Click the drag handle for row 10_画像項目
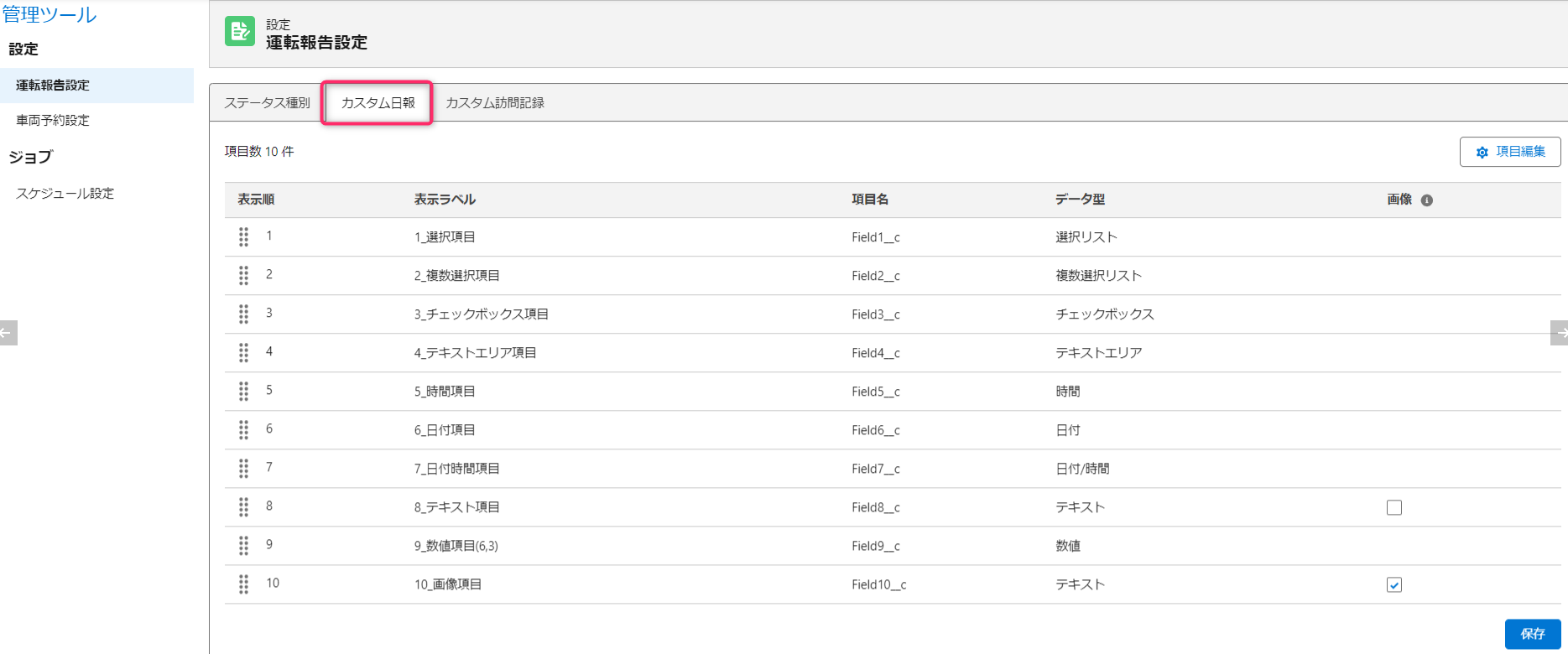 pos(243,584)
